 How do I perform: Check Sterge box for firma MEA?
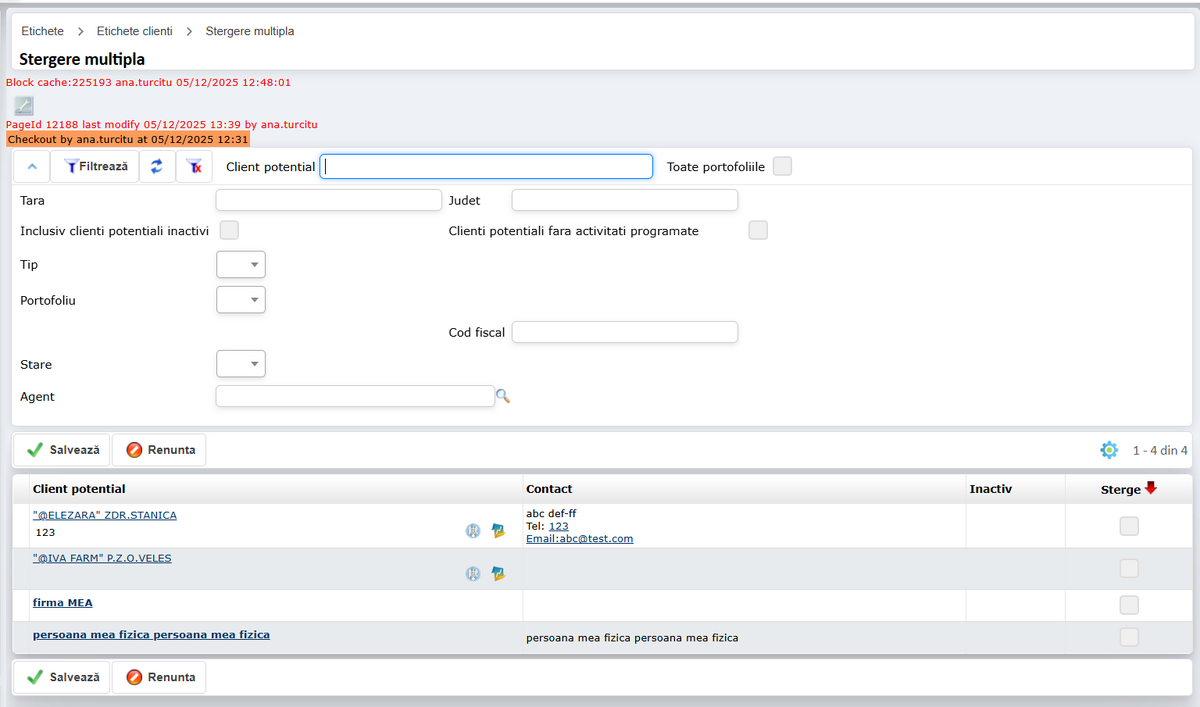pyautogui.click(x=1129, y=605)
